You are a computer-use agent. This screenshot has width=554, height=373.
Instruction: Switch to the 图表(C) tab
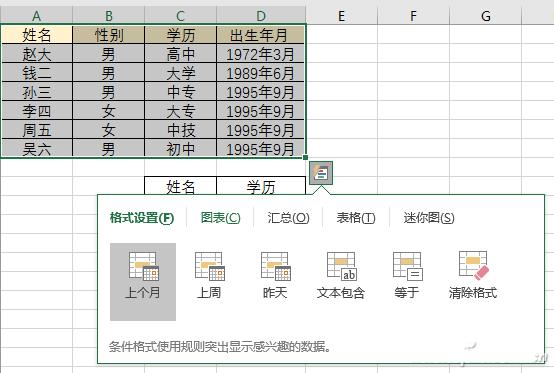point(220,218)
